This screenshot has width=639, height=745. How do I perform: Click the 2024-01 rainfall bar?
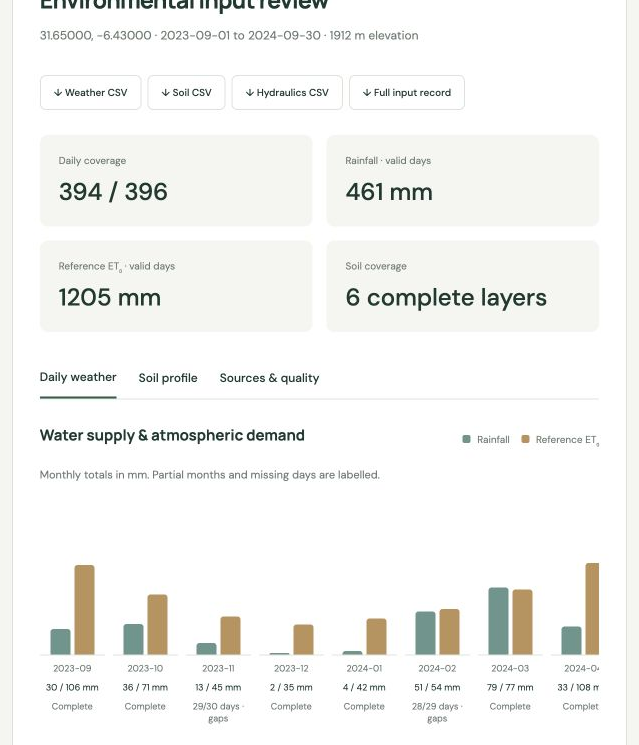353,653
